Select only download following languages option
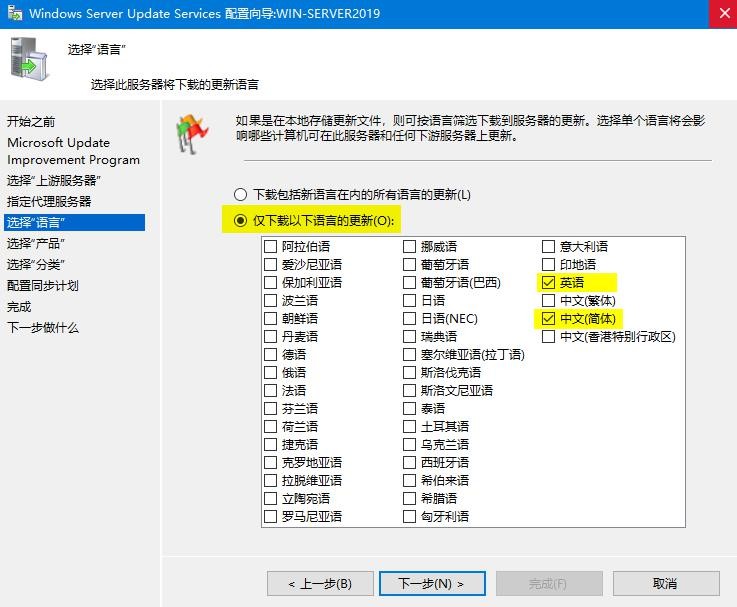Viewport: 737px width, 607px height. pyautogui.click(x=240, y=220)
